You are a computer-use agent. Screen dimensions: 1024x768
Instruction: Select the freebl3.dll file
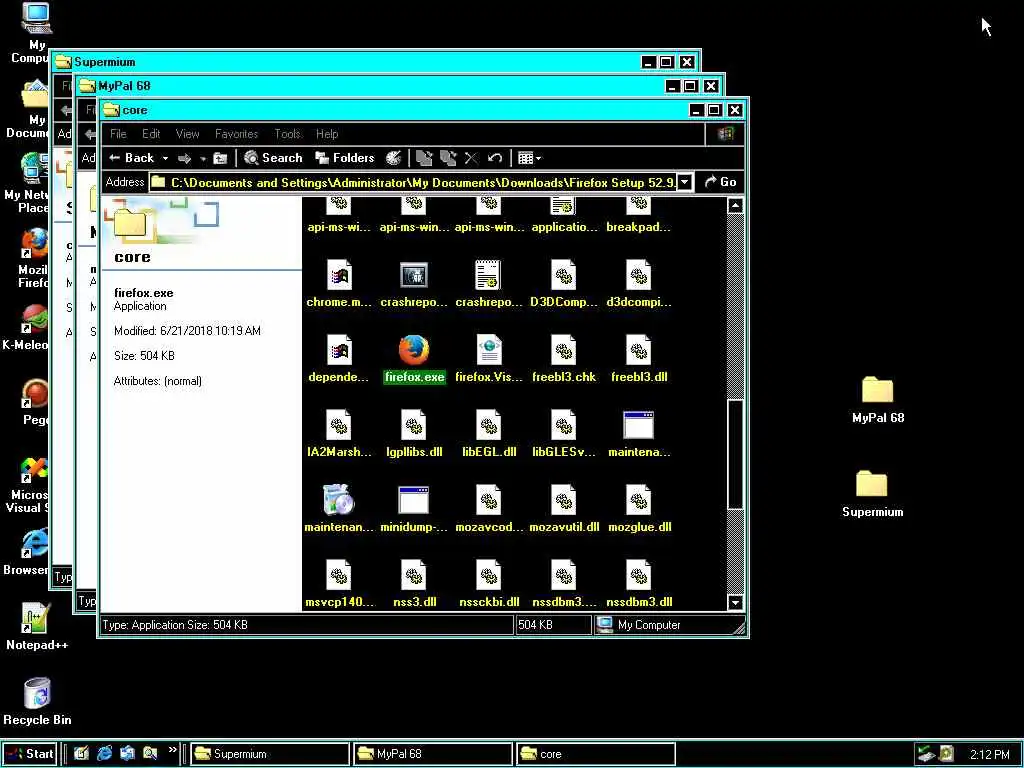pyautogui.click(x=639, y=359)
